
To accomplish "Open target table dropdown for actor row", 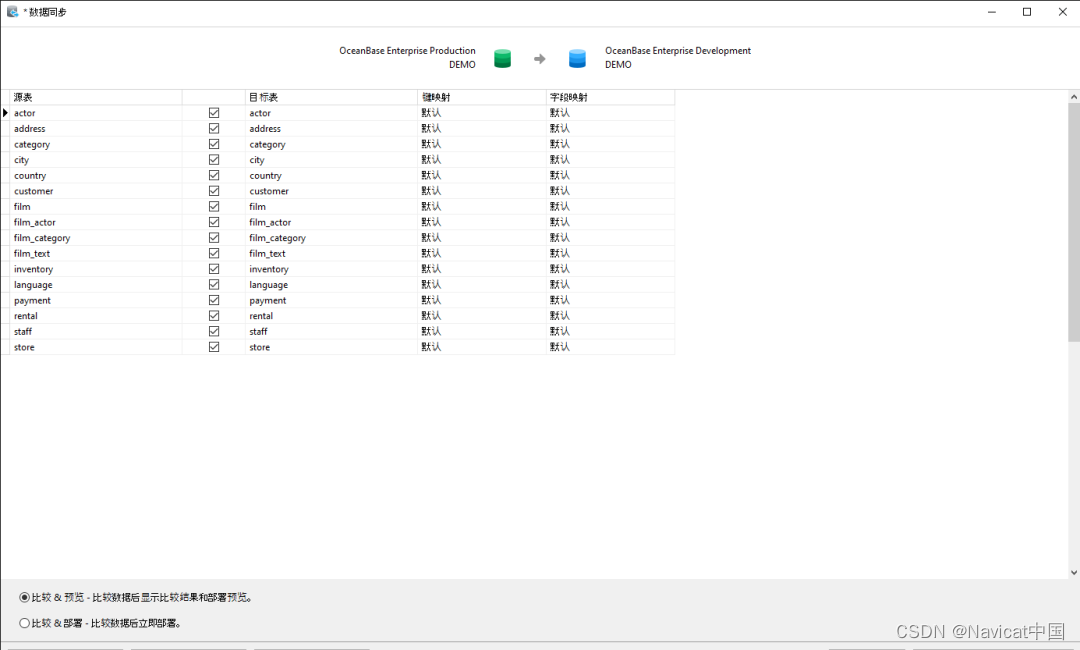I will point(331,113).
